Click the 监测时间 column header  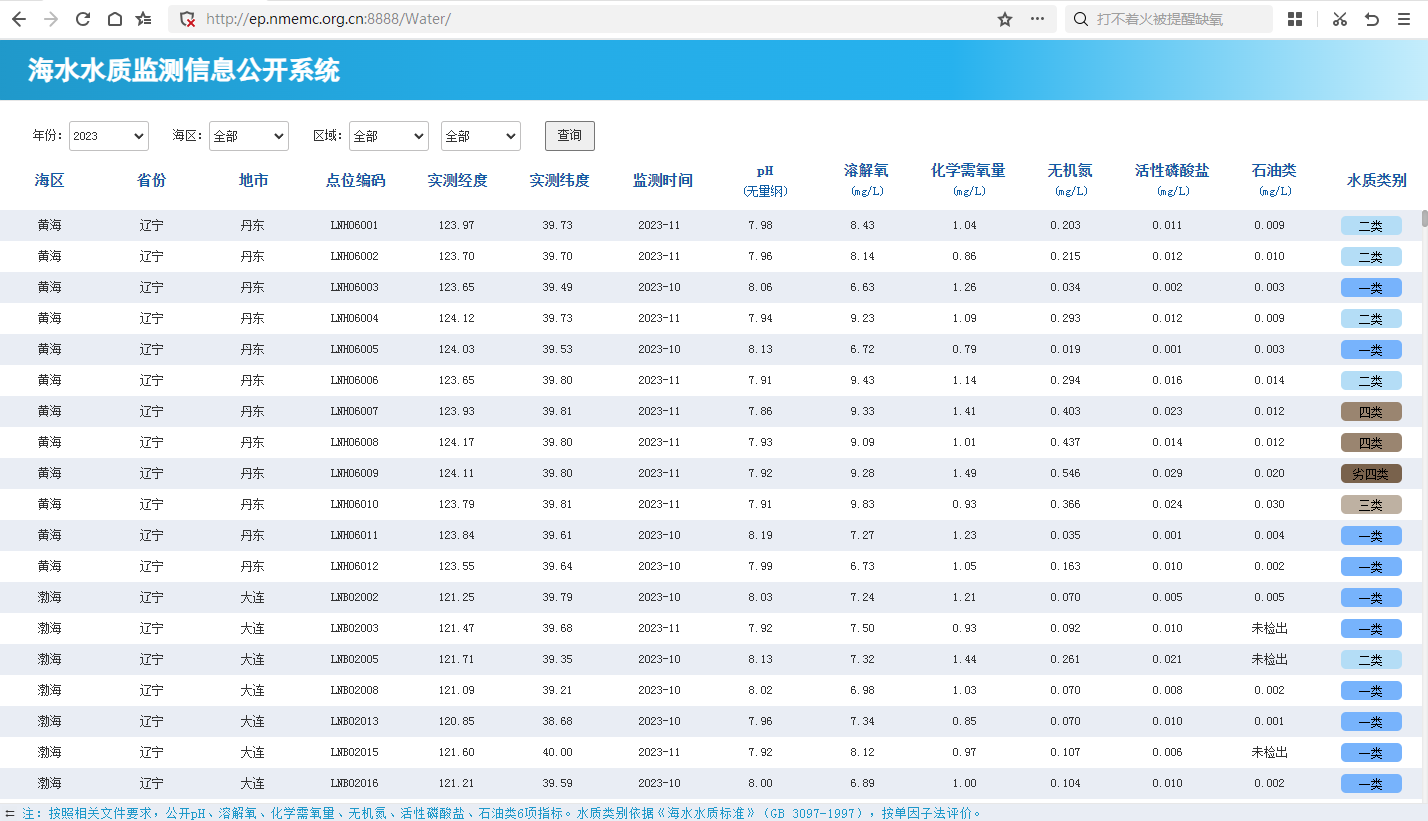click(x=662, y=181)
